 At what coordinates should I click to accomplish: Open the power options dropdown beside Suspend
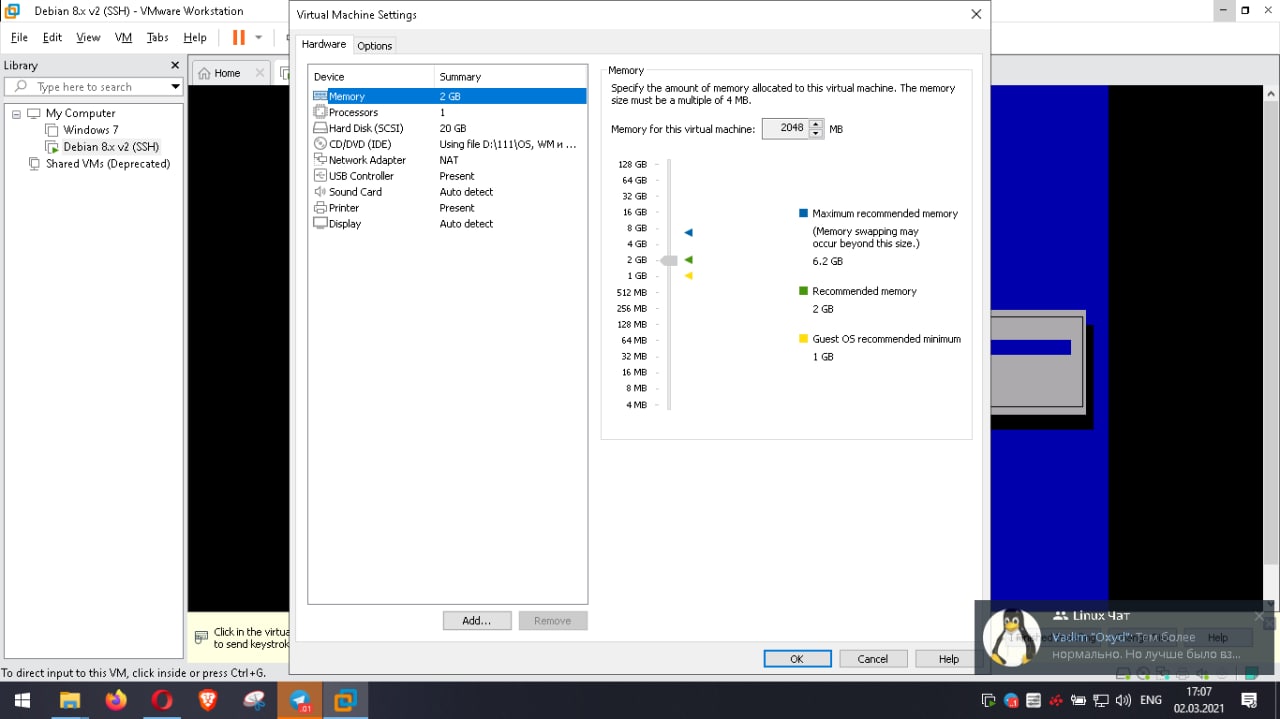tap(258, 37)
